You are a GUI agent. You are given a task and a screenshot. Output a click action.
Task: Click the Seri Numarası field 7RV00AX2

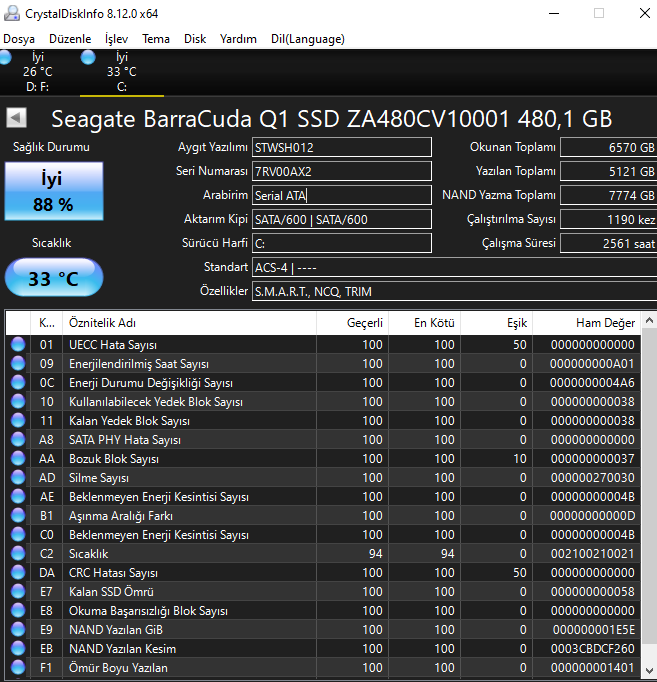(342, 171)
